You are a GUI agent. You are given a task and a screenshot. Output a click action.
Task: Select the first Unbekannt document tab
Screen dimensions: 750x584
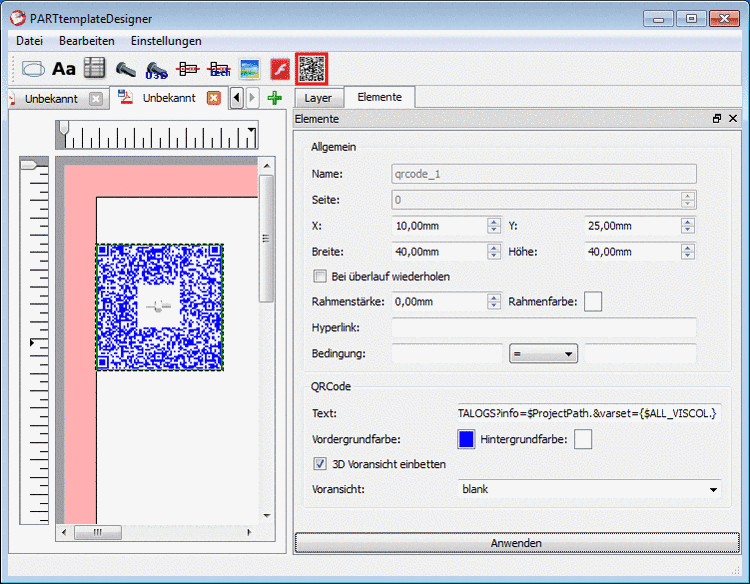51,99
